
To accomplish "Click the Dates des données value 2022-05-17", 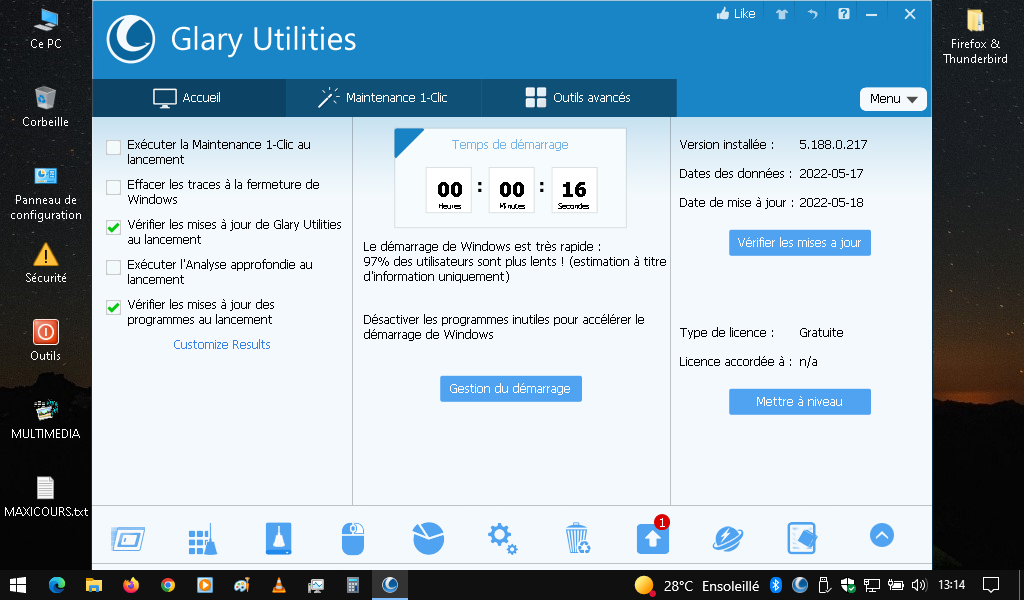I will (x=831, y=174).
